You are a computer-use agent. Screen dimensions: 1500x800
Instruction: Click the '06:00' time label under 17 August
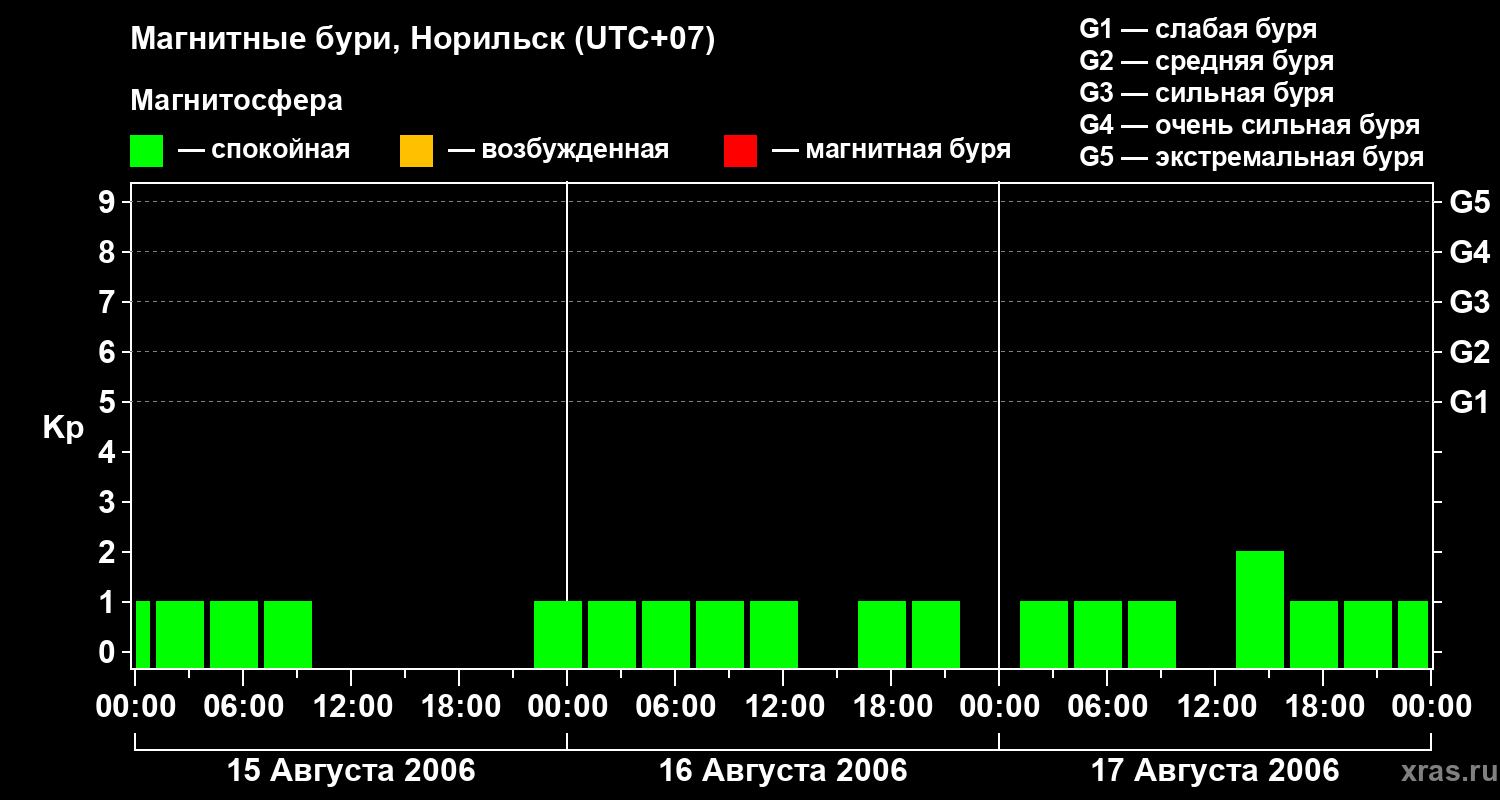[x=1106, y=707]
